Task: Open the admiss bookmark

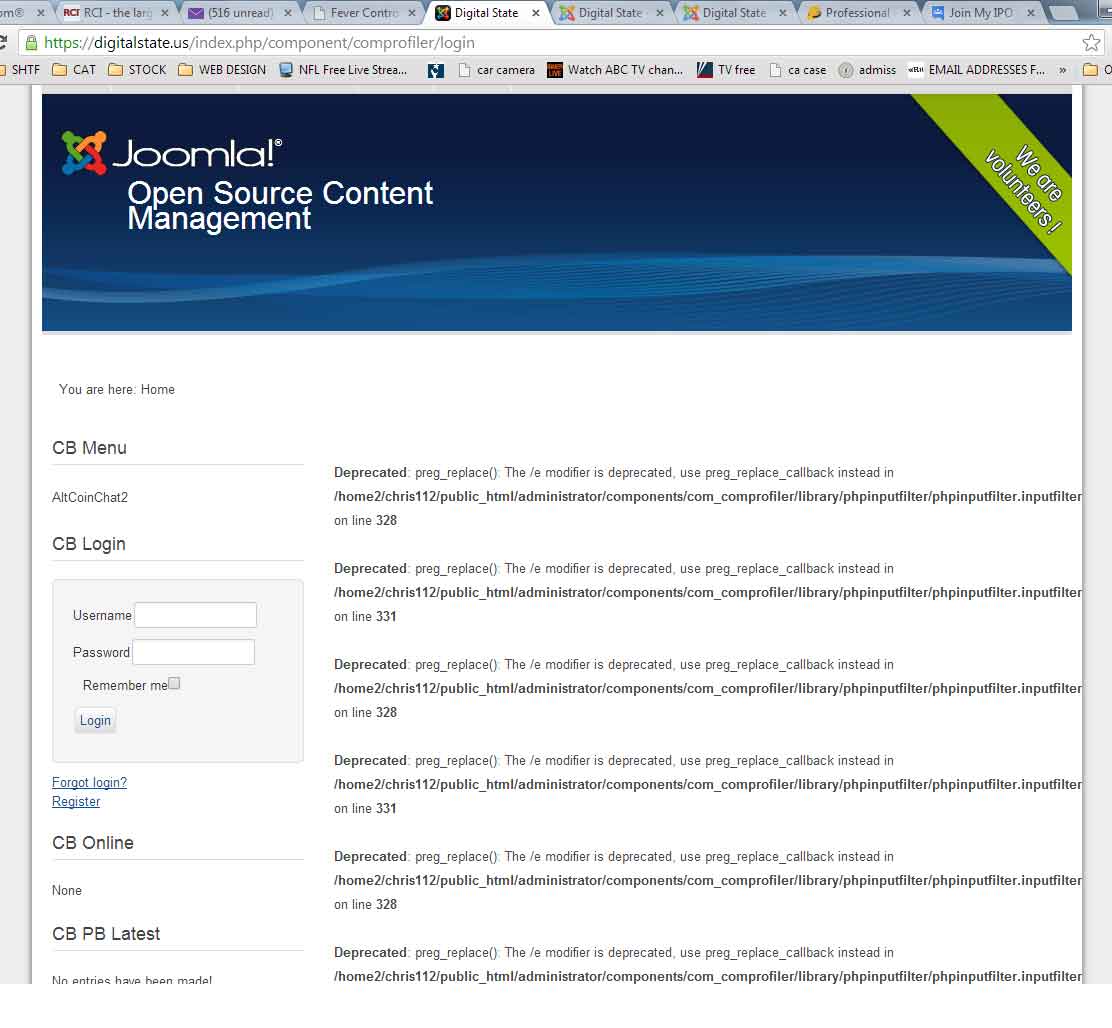Action: (867, 69)
